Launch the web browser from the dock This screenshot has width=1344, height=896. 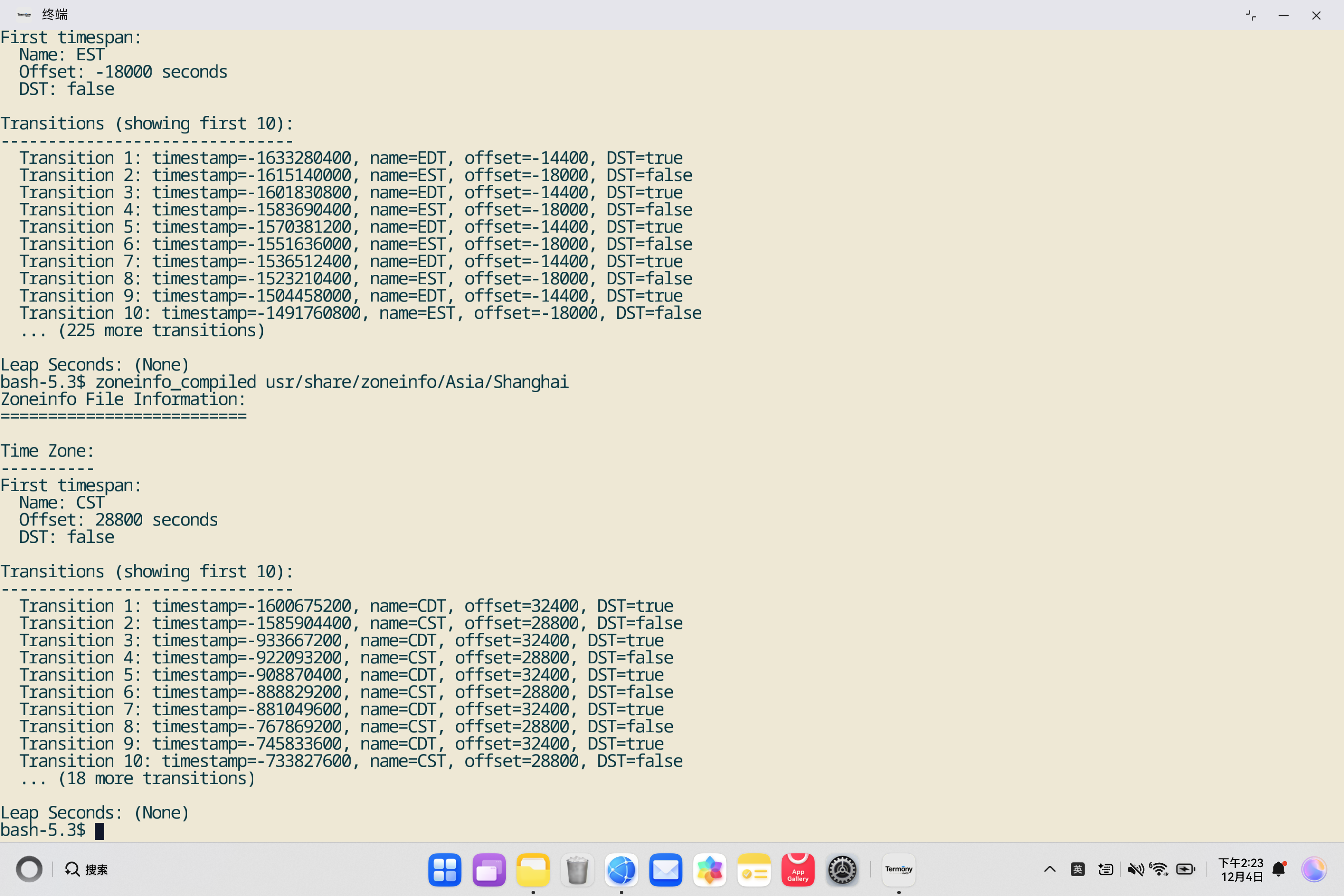click(622, 870)
